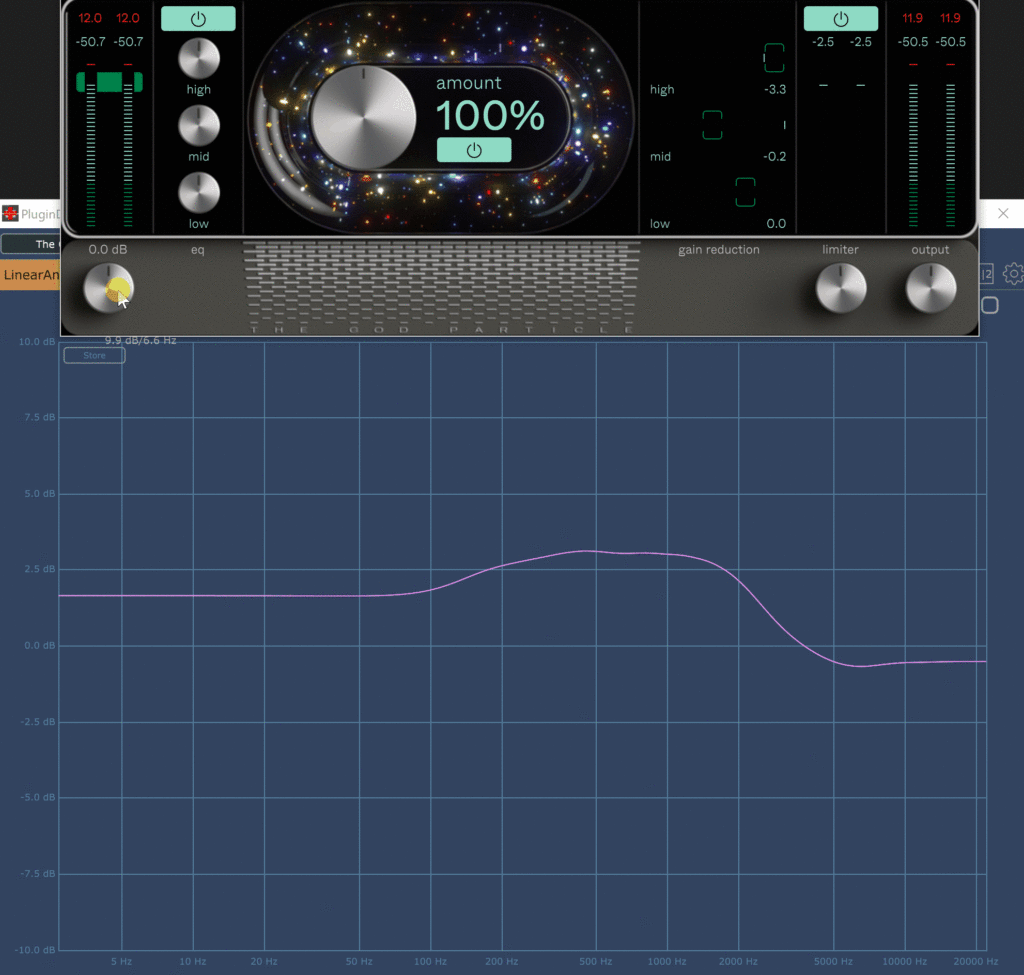Image resolution: width=1024 pixels, height=975 pixels.
Task: Open the settings gear icon
Action: click(1012, 274)
